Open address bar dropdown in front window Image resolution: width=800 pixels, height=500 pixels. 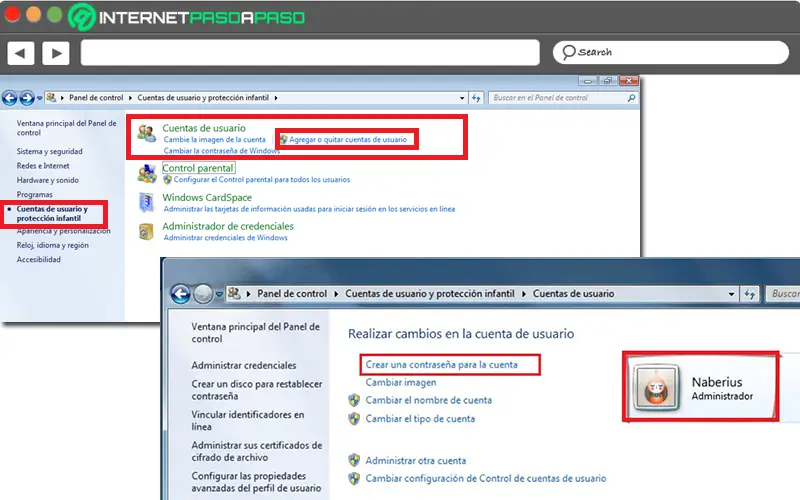tap(731, 294)
